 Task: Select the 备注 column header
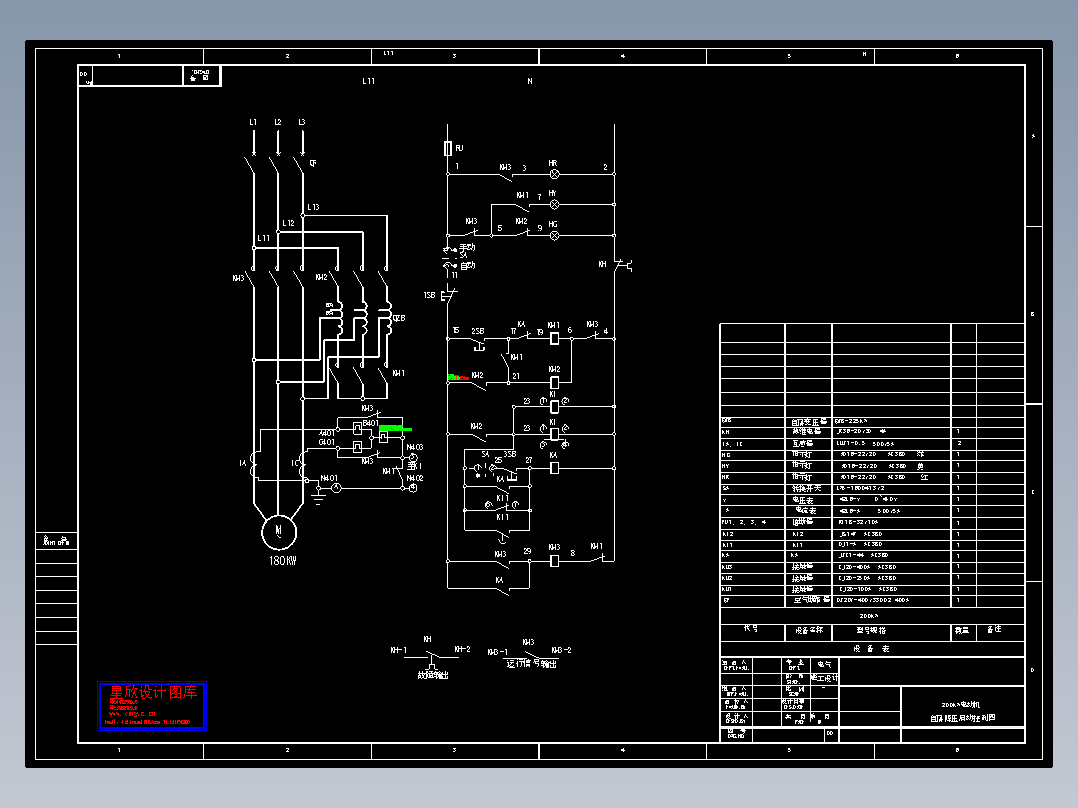pos(994,629)
